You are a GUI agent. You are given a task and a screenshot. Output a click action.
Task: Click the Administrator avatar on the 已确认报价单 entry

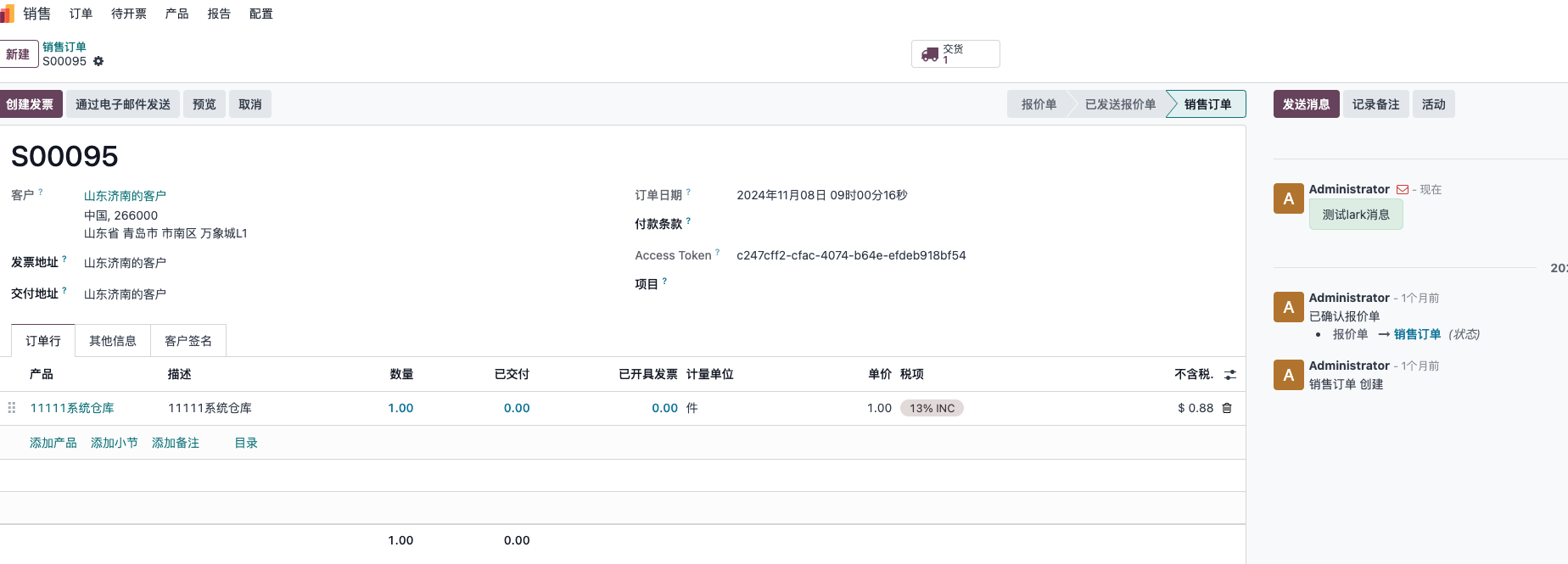(x=1289, y=307)
